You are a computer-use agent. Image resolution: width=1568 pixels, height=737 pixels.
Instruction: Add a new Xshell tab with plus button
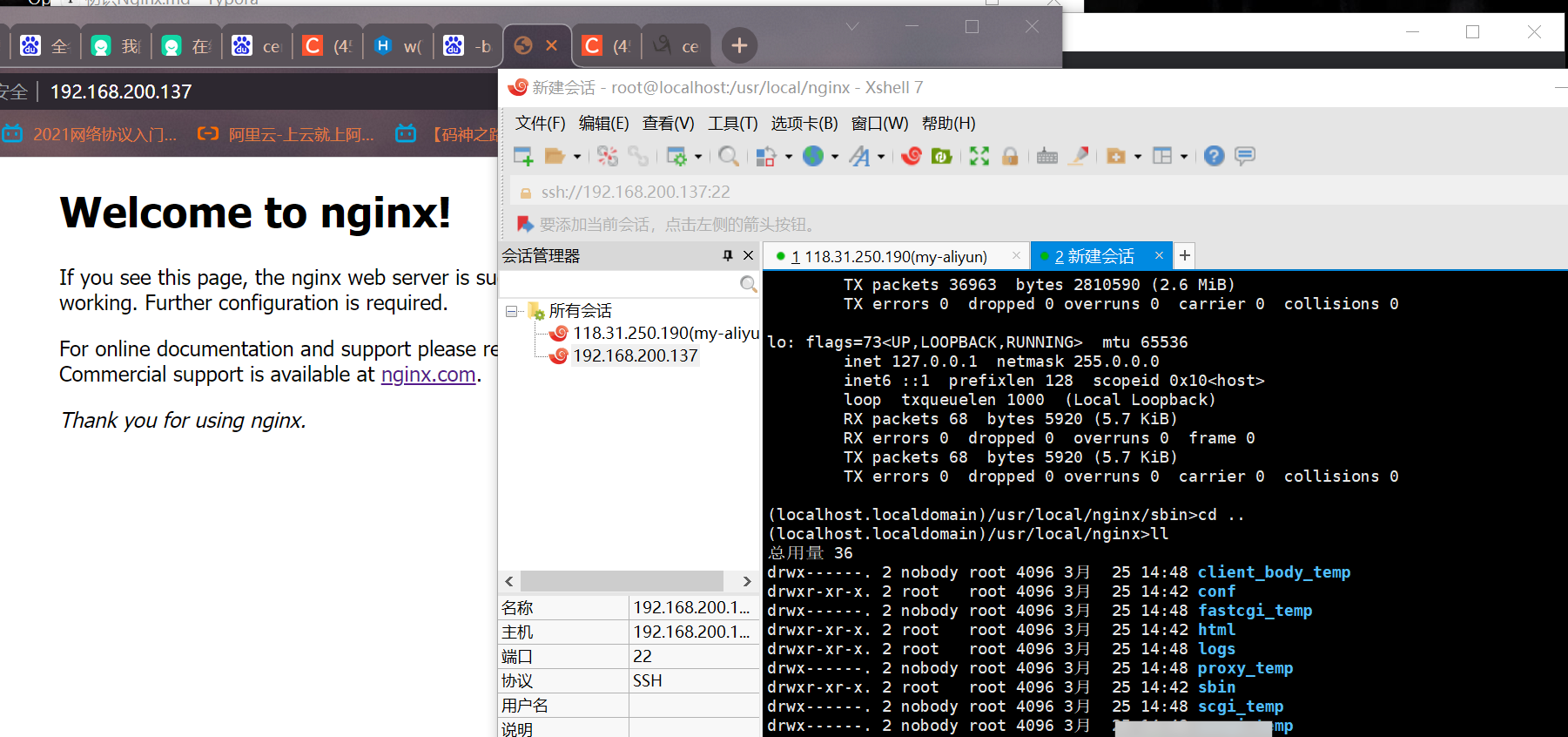[x=1184, y=255]
